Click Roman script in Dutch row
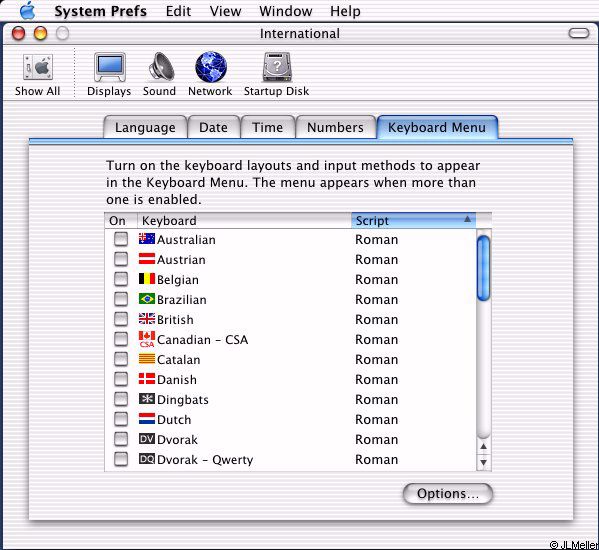Screen dimensions: 599x550 point(377,419)
